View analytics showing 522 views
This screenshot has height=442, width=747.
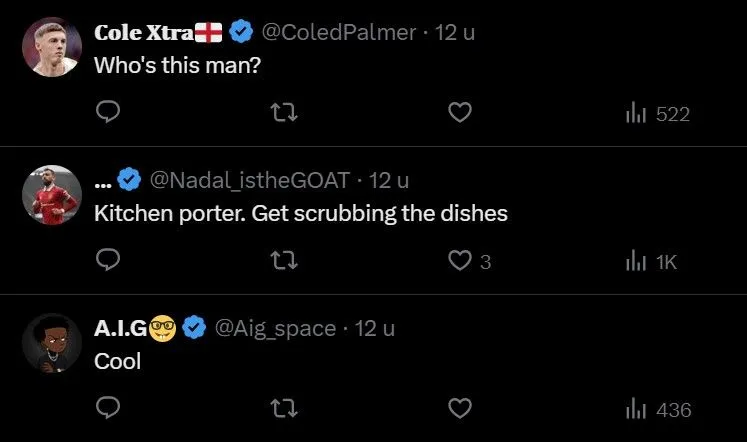click(x=657, y=114)
